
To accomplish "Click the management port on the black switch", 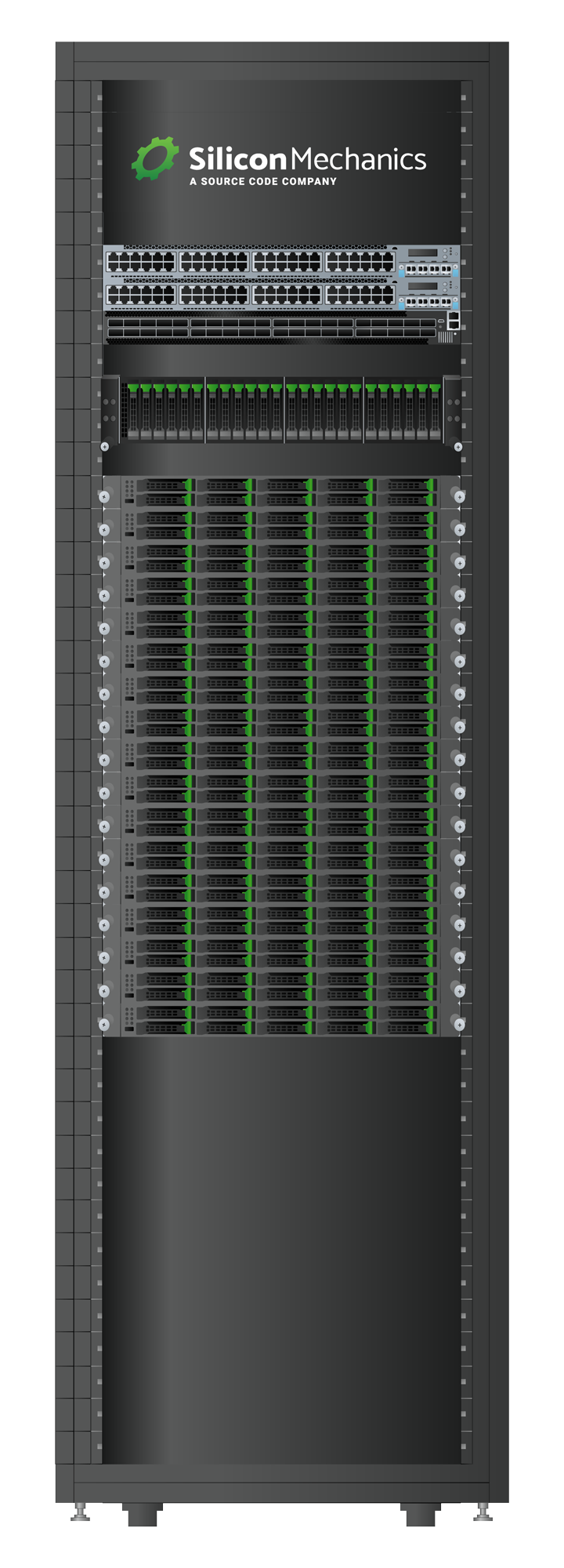I will (x=453, y=319).
